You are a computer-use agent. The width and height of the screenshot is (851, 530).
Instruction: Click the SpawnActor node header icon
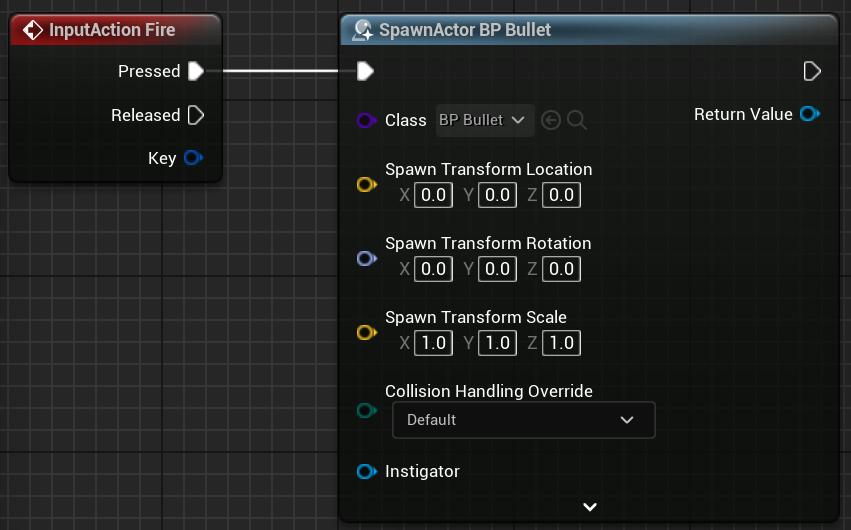coord(362,30)
